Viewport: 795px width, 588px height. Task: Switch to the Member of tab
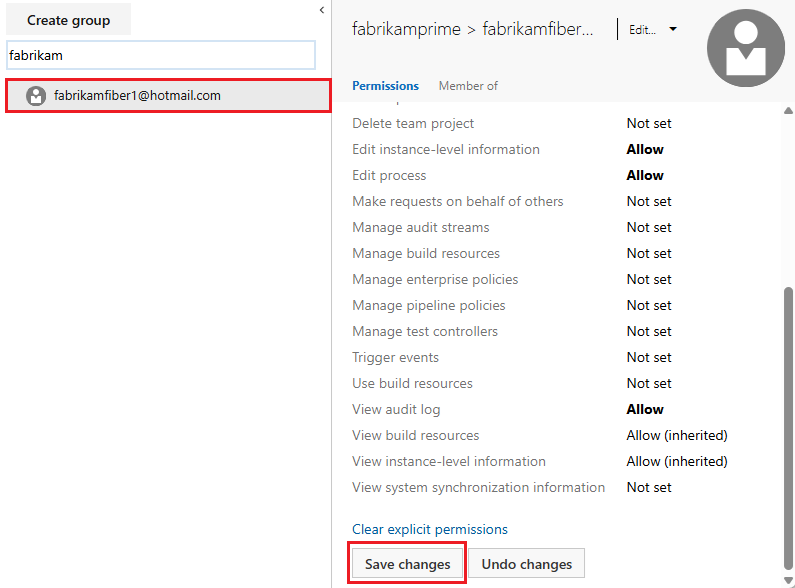(468, 86)
